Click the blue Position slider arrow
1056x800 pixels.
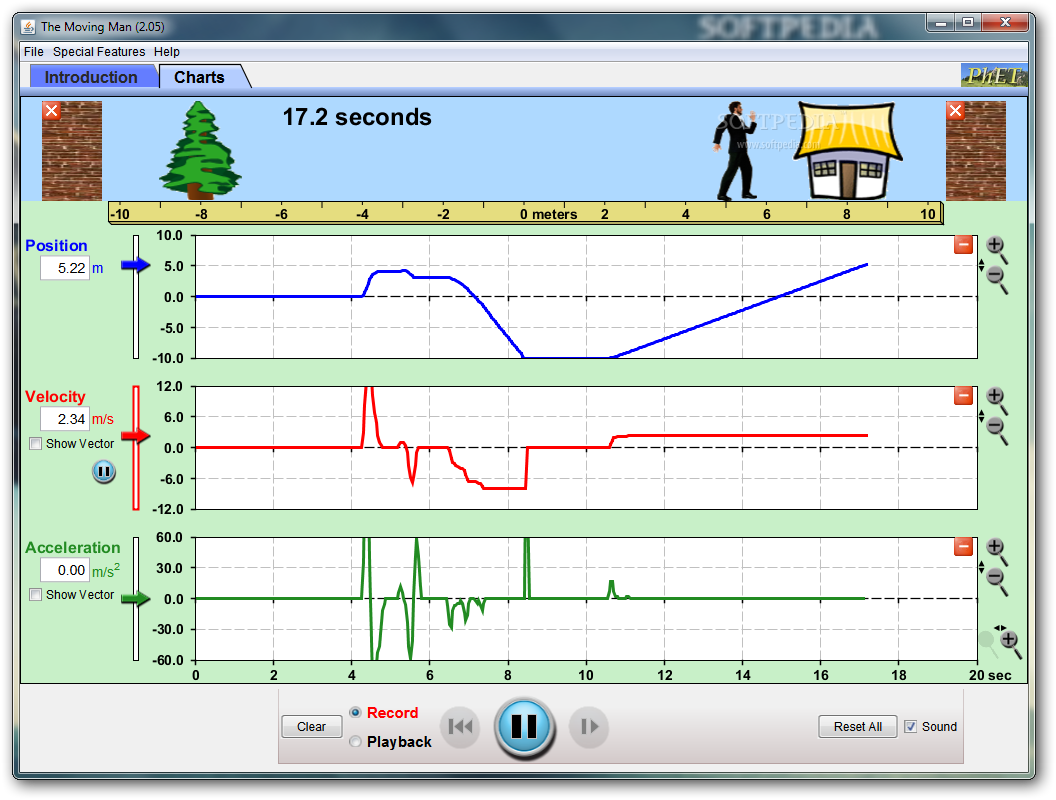[x=136, y=265]
